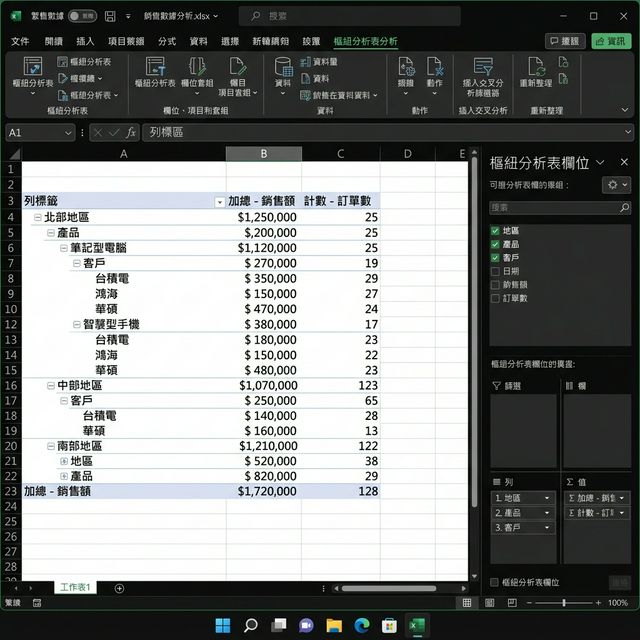This screenshot has height=640, width=640.
Task: Open the dropdown on the Σ 加總 value field
Action: pyautogui.click(x=622, y=498)
